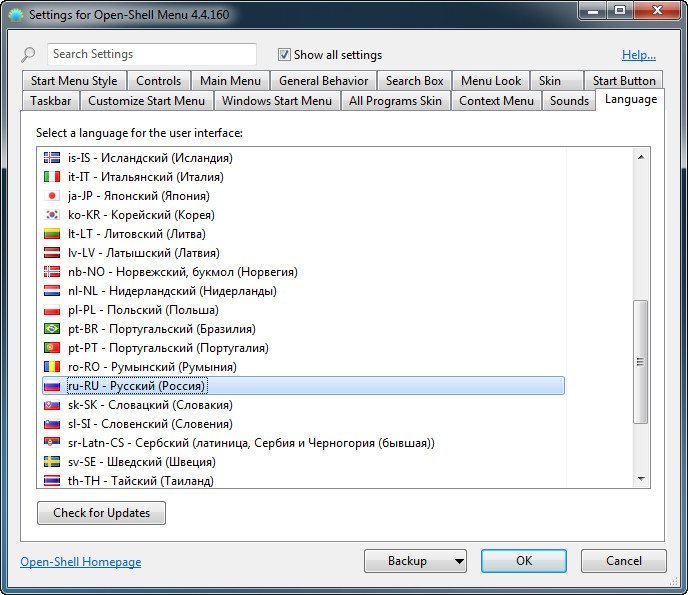
Task: Click the Japan flag icon for ja-JP
Action: click(x=52, y=196)
